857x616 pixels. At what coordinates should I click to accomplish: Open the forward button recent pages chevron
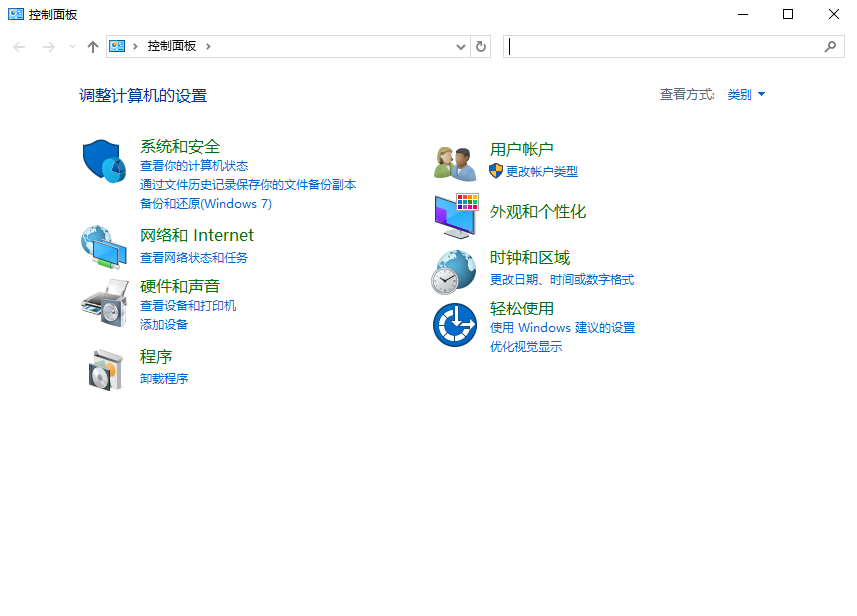[72, 46]
